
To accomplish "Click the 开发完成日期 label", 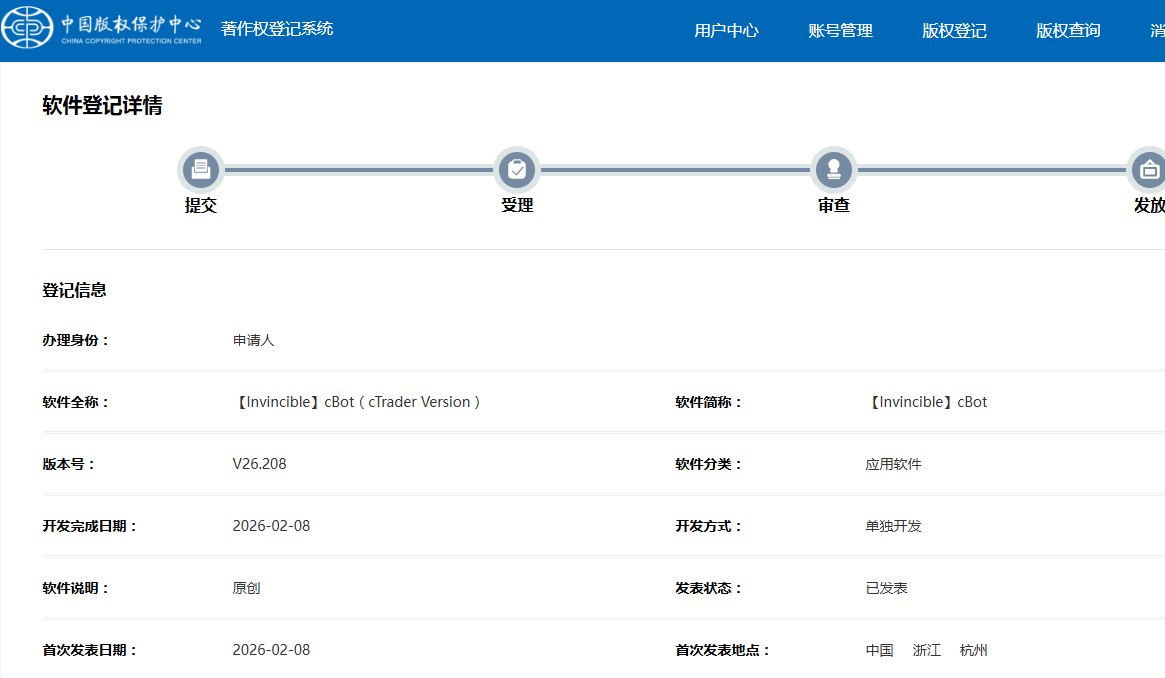I will (90, 527).
